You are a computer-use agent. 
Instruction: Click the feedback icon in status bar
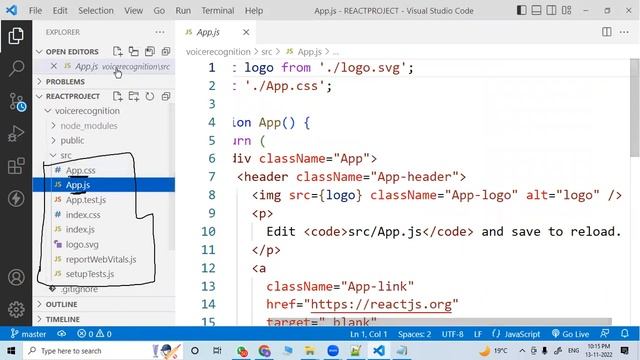click(x=605, y=333)
